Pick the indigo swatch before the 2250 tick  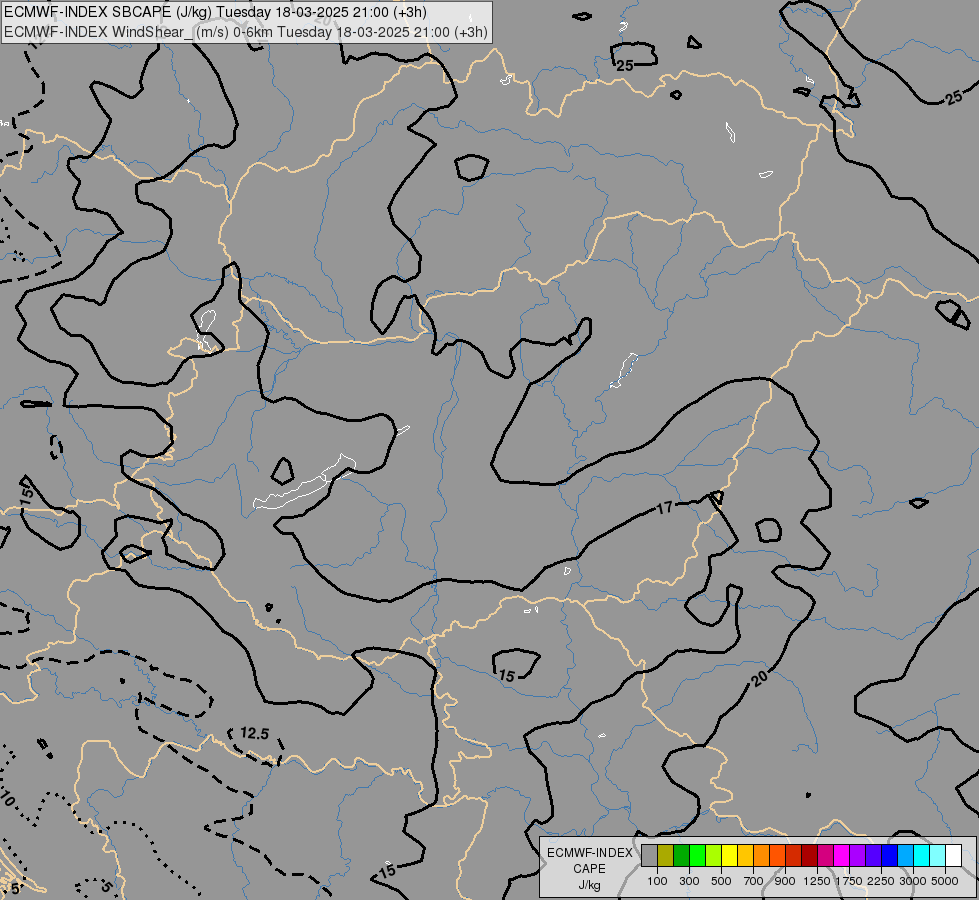pyautogui.click(x=873, y=856)
